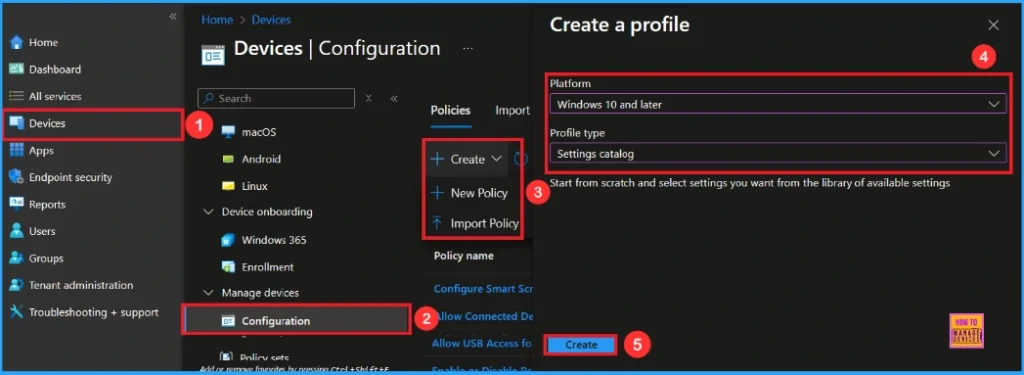Collapse the Manage devices group
The height and width of the screenshot is (375, 1024).
[208, 293]
